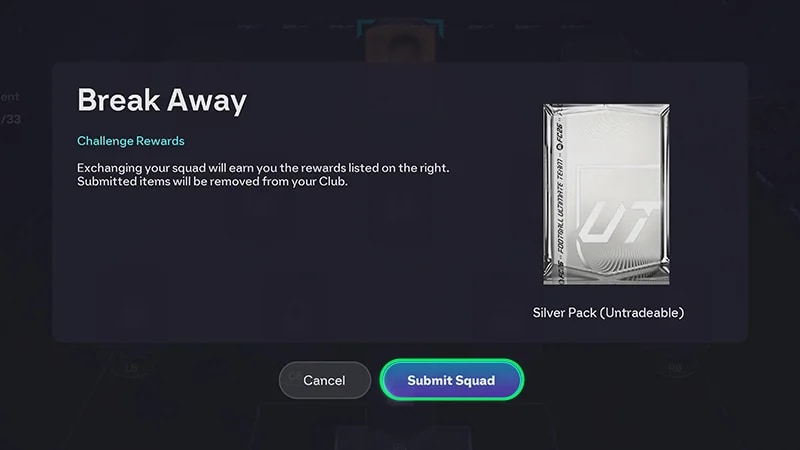The image size is (800, 450).
Task: Click the dimmed /33 counter on the left
Action: click(11, 119)
